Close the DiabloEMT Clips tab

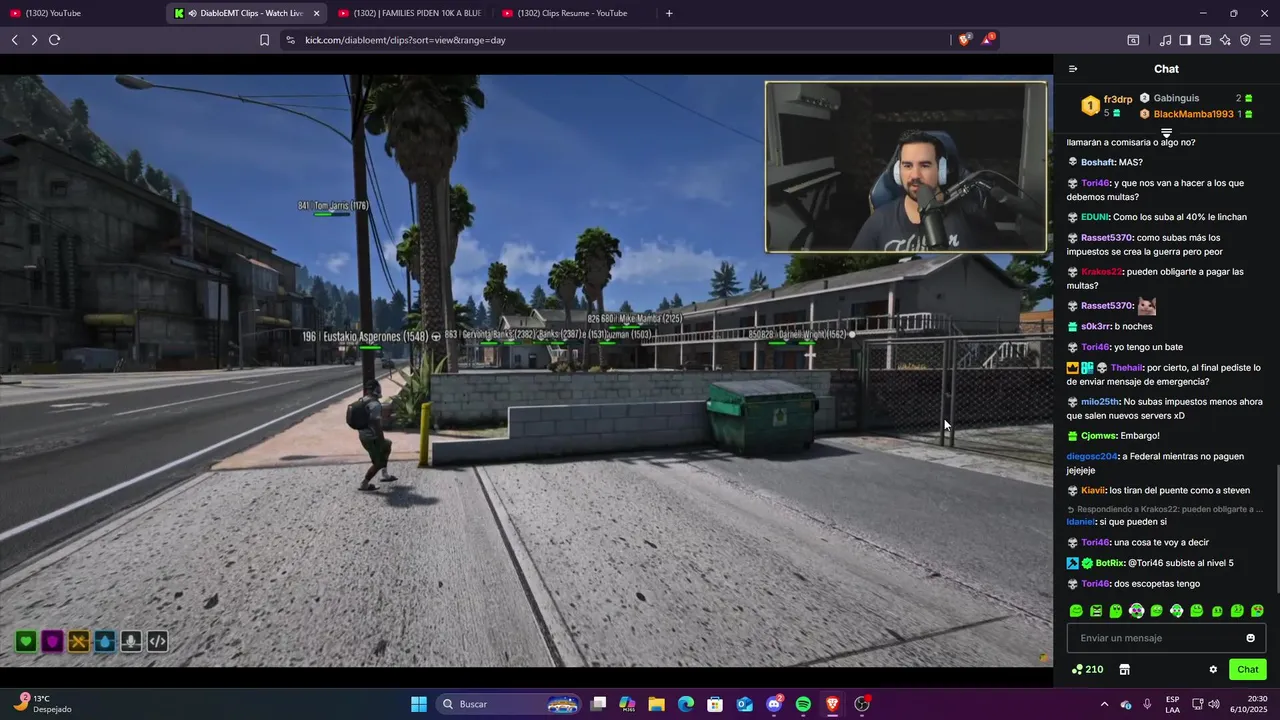316,13
